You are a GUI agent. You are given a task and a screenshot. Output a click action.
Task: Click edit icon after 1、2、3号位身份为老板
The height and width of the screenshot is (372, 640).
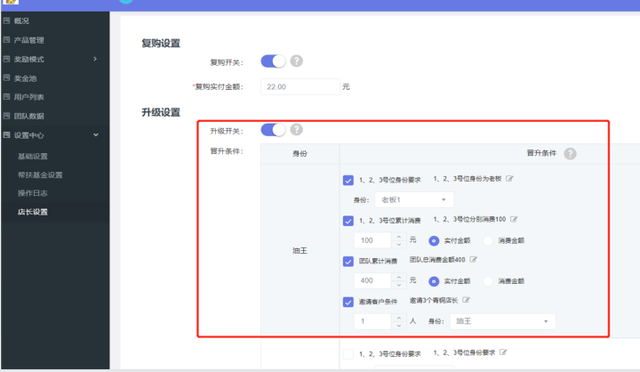tap(509, 178)
